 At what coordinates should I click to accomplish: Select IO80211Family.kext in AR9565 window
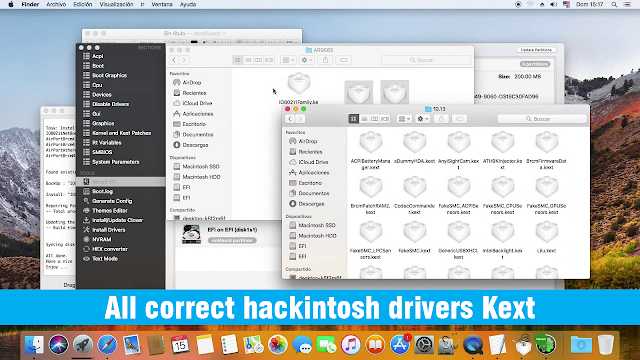pos(299,89)
